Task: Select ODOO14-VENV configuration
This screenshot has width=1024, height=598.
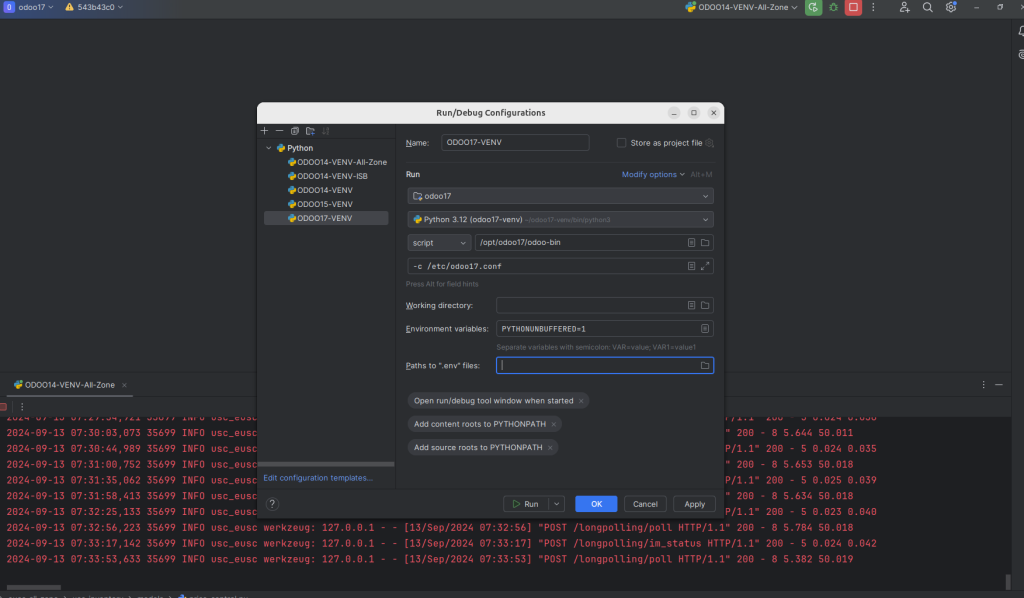Action: 320,190
